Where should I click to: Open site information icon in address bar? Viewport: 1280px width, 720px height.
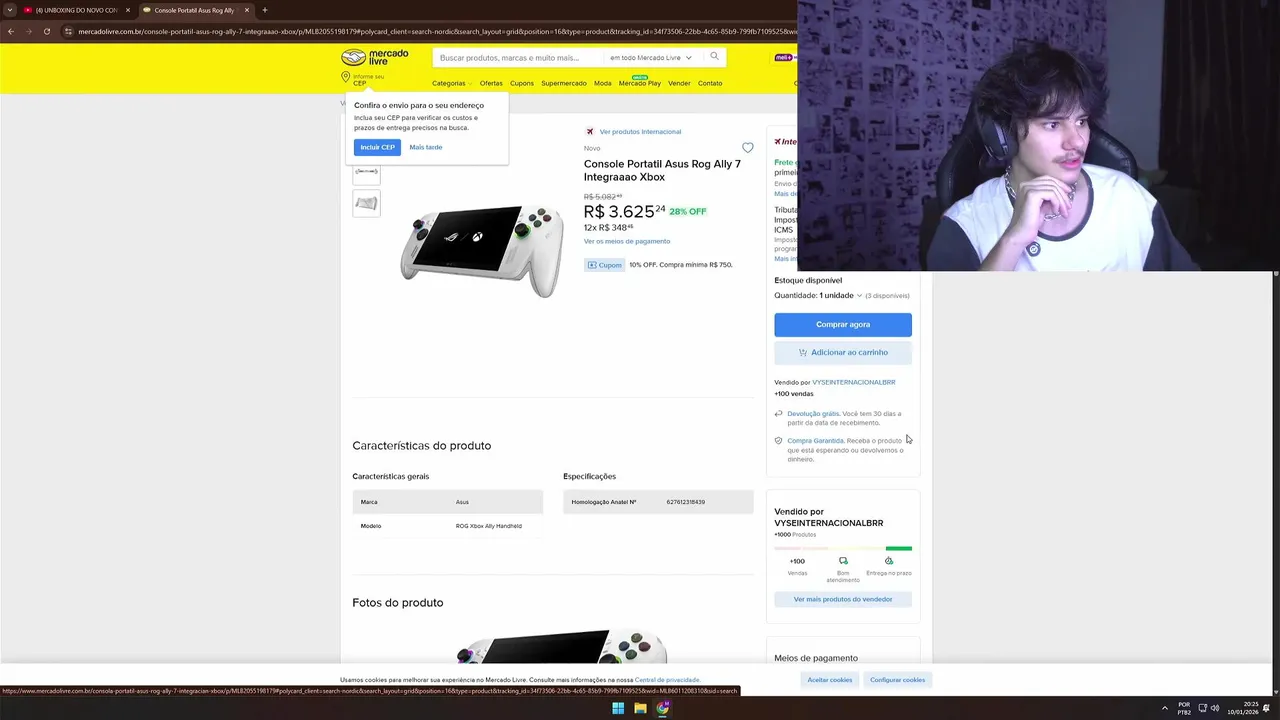coord(68,31)
